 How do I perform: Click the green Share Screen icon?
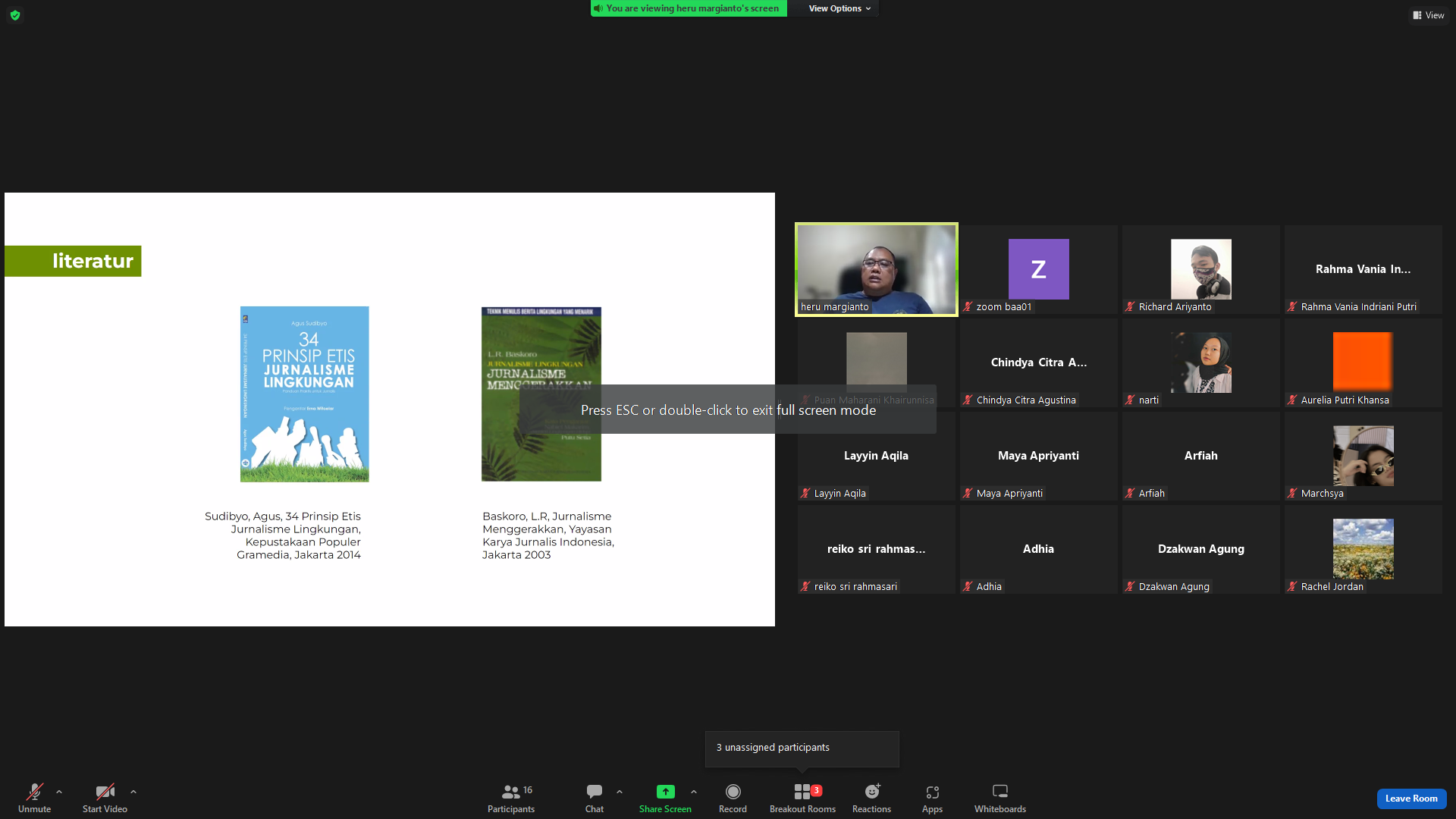665,792
